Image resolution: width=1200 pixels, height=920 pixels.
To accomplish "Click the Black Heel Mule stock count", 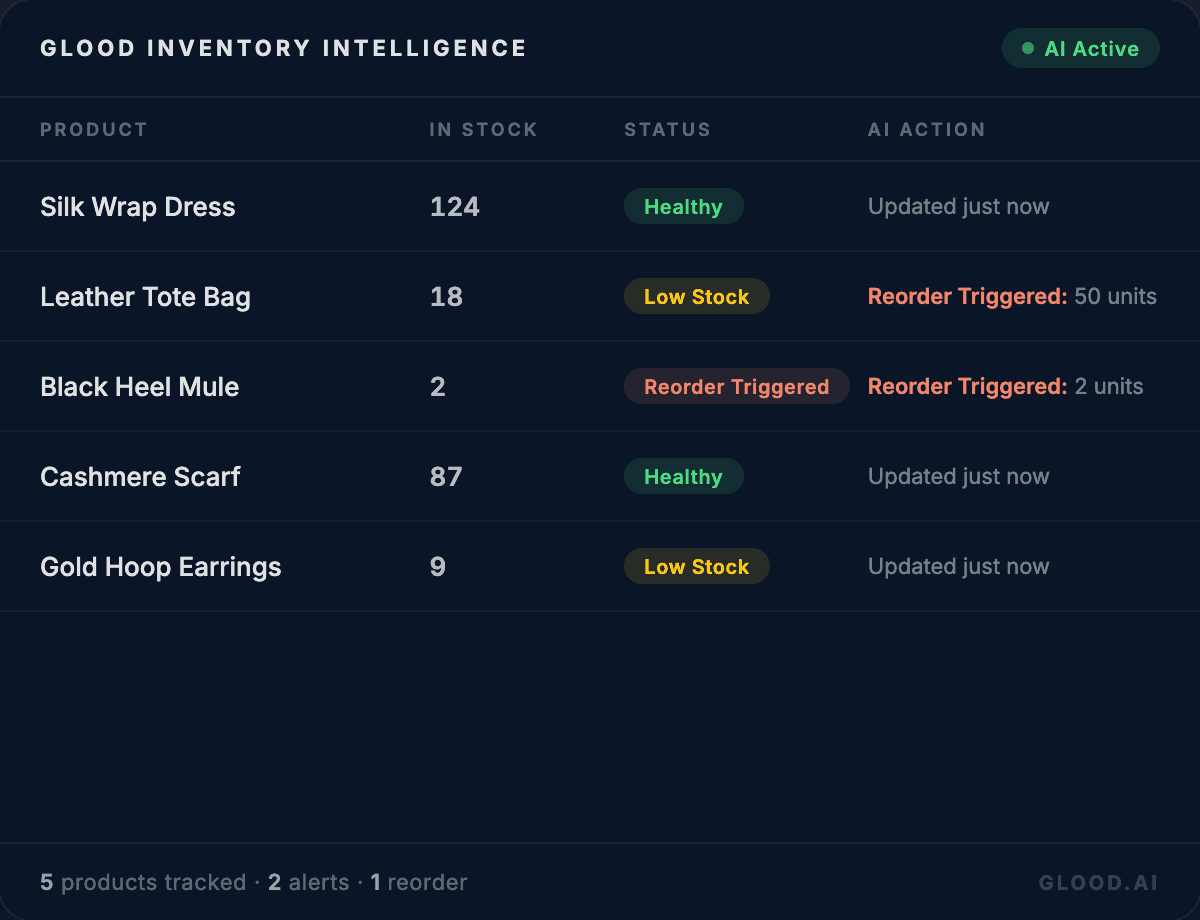I will pos(438,387).
